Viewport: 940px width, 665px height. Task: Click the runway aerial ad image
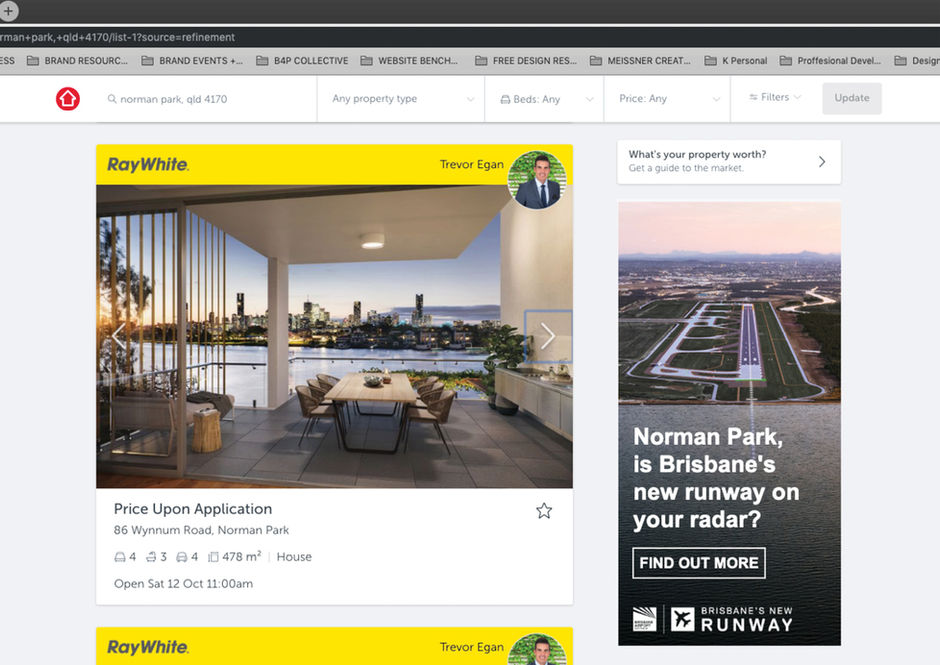(729, 303)
